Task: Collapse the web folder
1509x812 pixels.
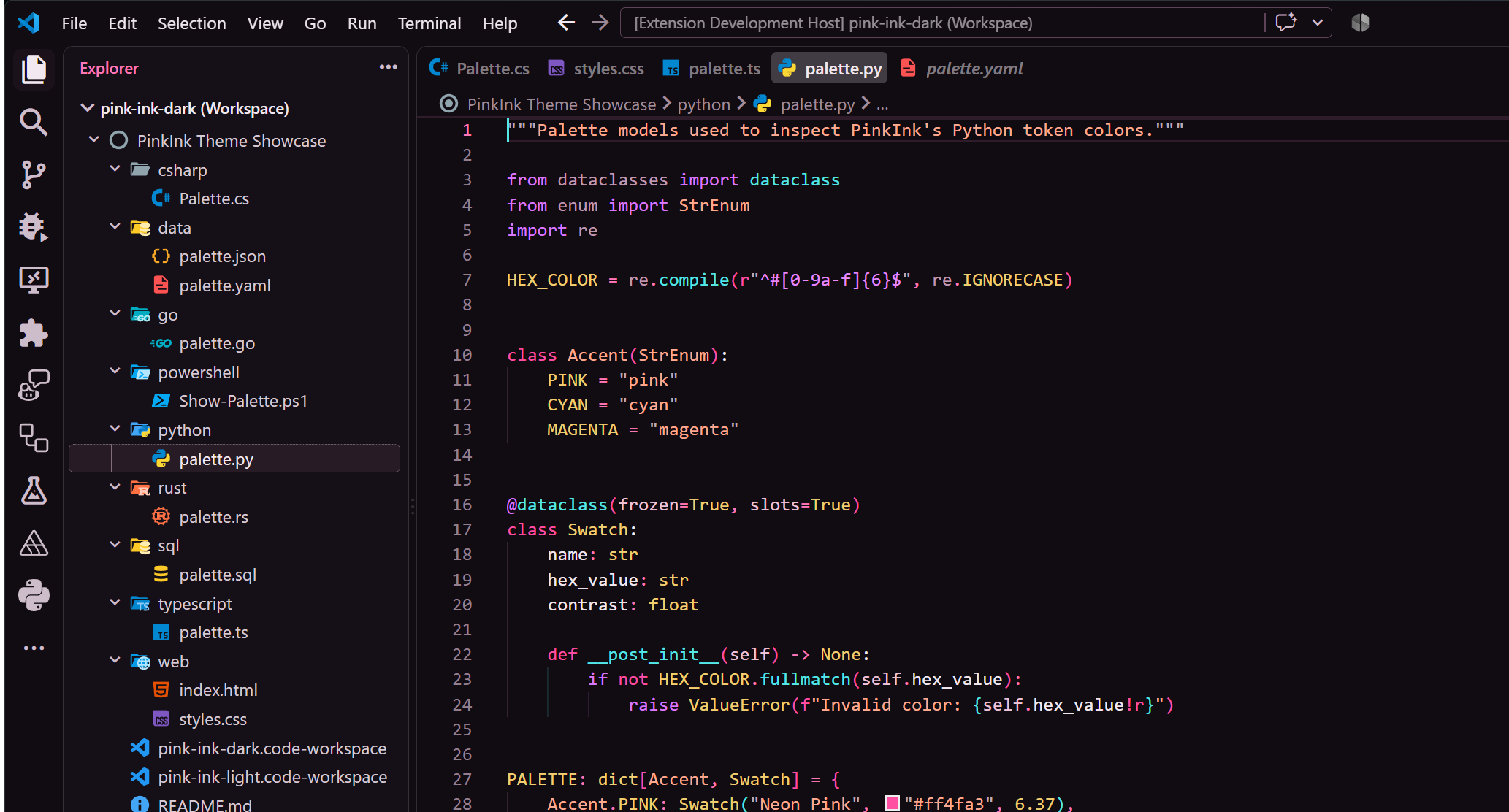Action: point(115,661)
